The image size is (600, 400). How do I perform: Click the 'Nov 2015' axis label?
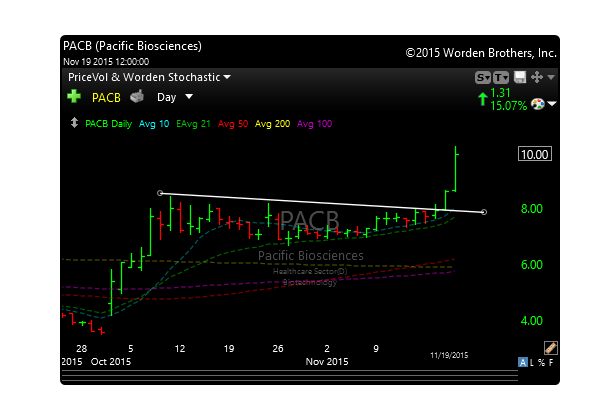click(327, 362)
